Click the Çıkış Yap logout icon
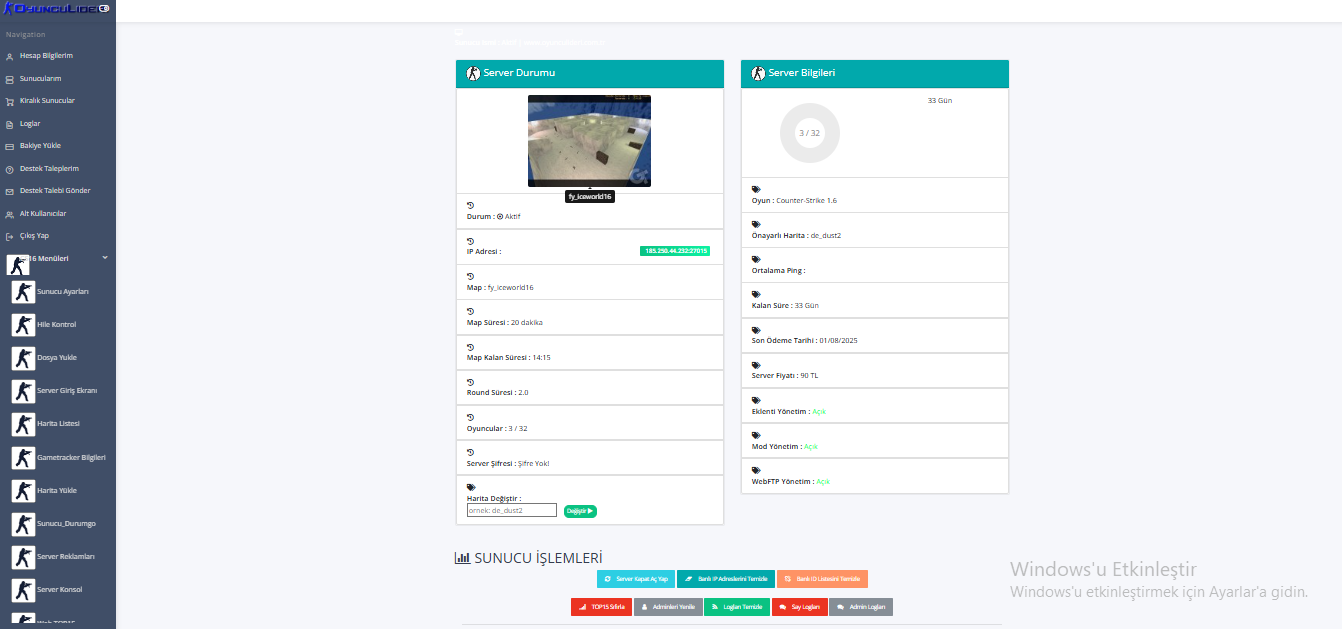Screen dimensions: 1342x629 click(x=9, y=236)
